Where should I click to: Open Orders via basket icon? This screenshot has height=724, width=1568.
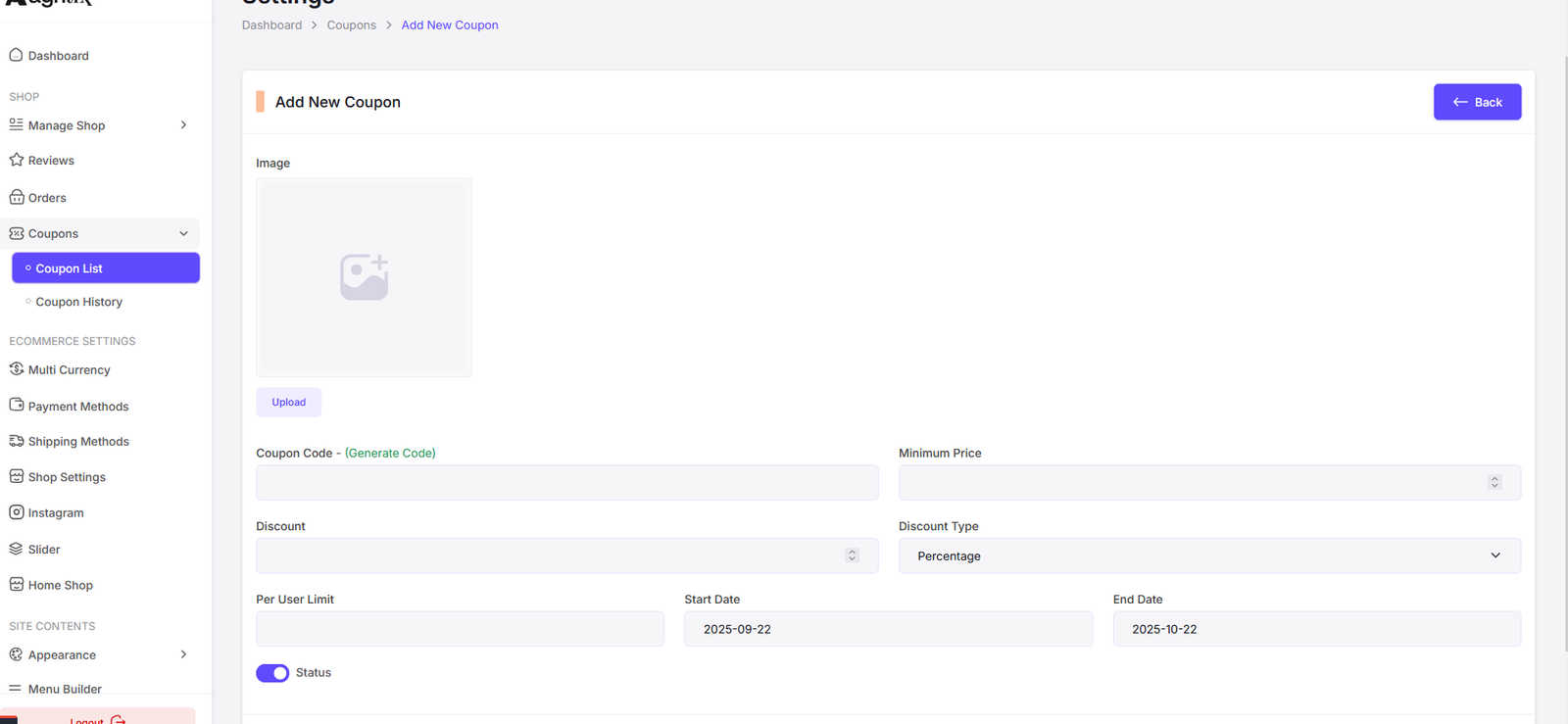16,197
